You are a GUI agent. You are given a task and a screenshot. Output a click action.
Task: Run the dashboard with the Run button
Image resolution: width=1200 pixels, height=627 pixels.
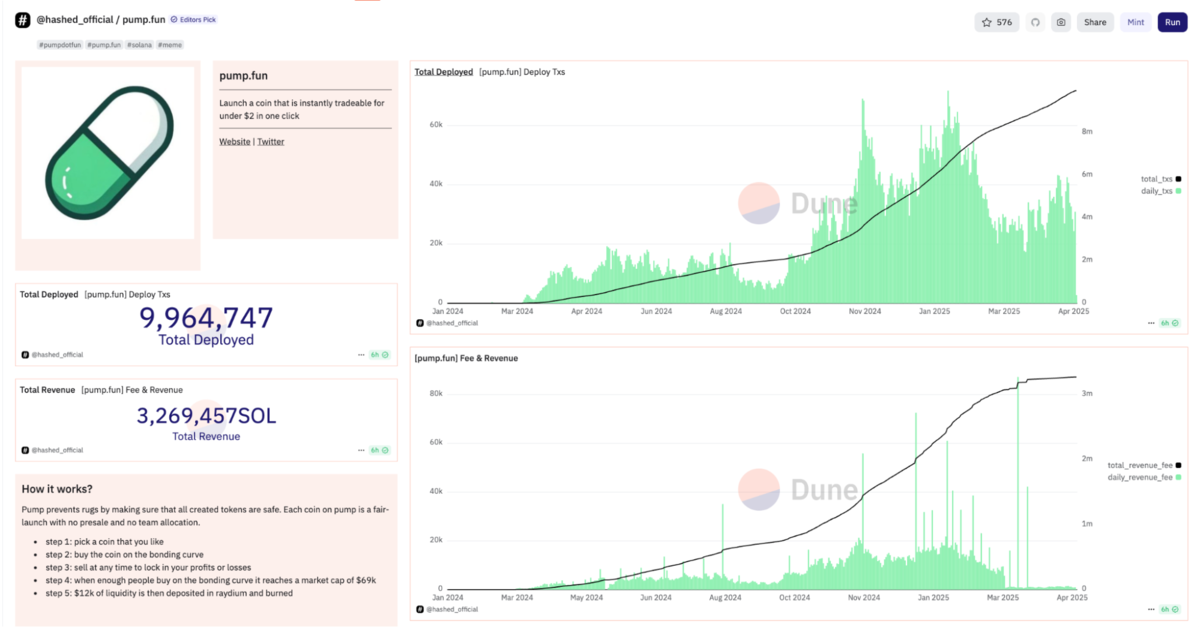pos(1173,22)
